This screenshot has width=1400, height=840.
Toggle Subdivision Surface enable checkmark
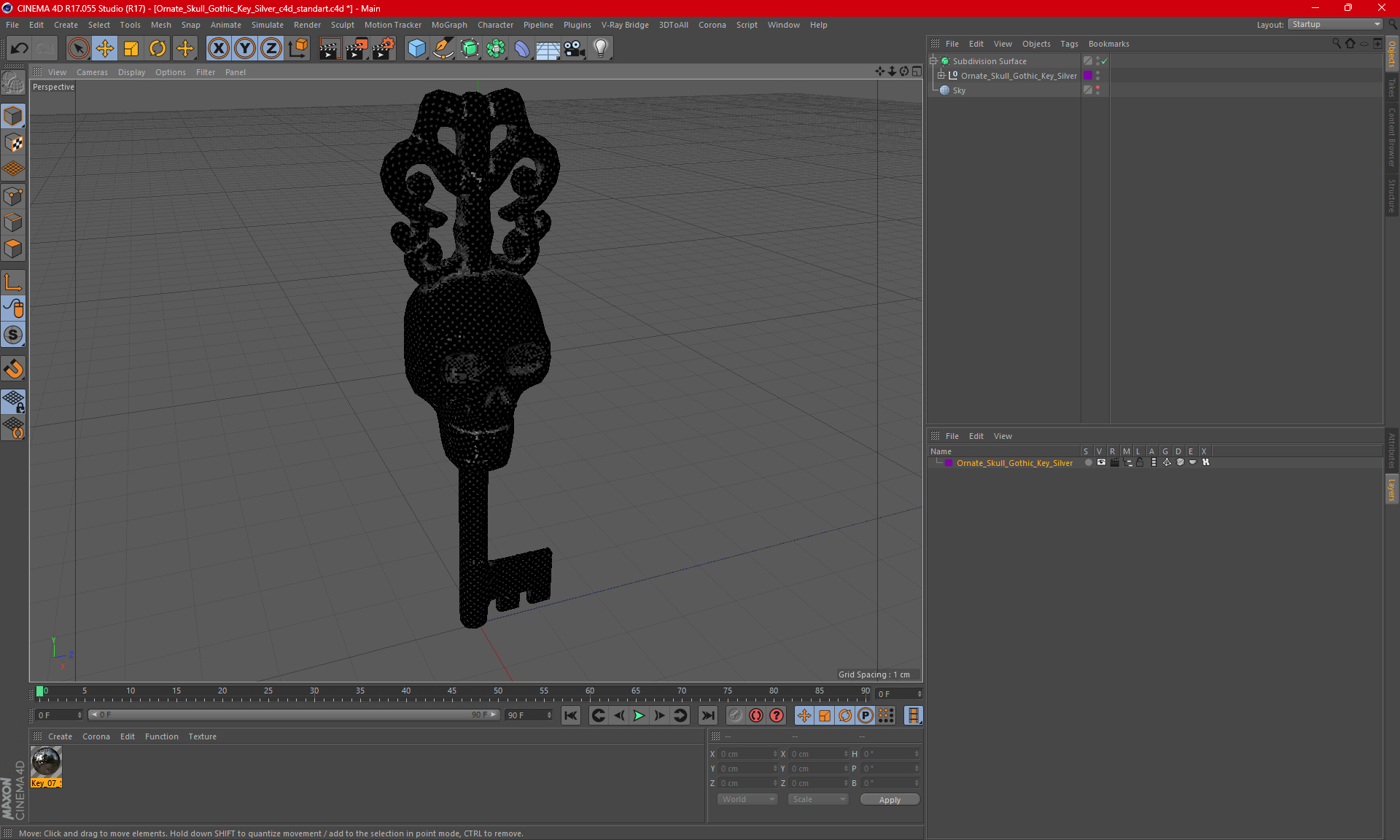pyautogui.click(x=1105, y=61)
